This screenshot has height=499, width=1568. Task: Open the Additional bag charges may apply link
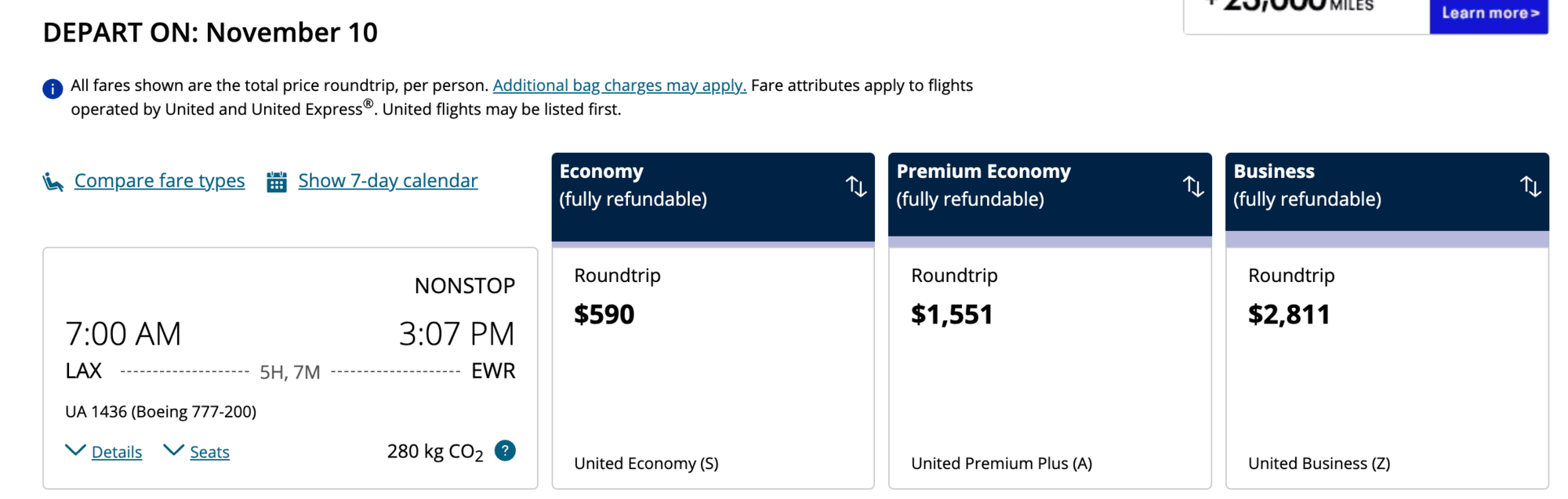tap(619, 85)
